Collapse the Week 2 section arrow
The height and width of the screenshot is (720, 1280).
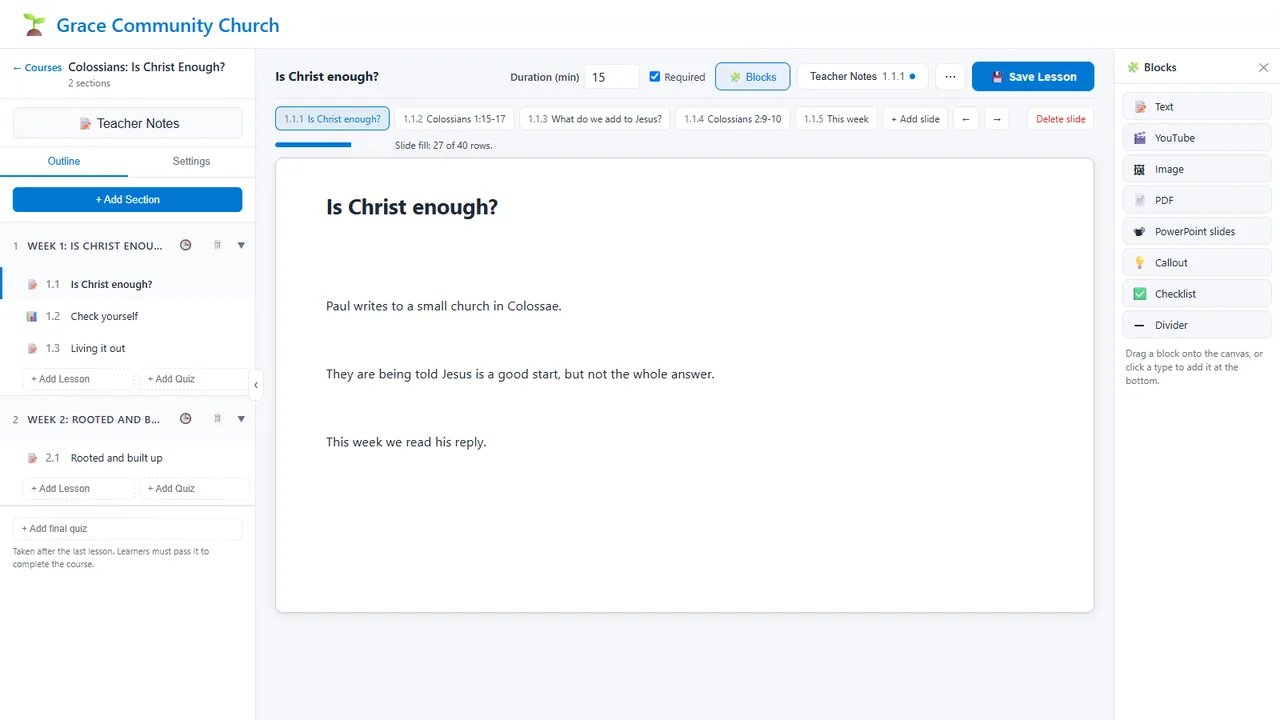[x=241, y=419]
